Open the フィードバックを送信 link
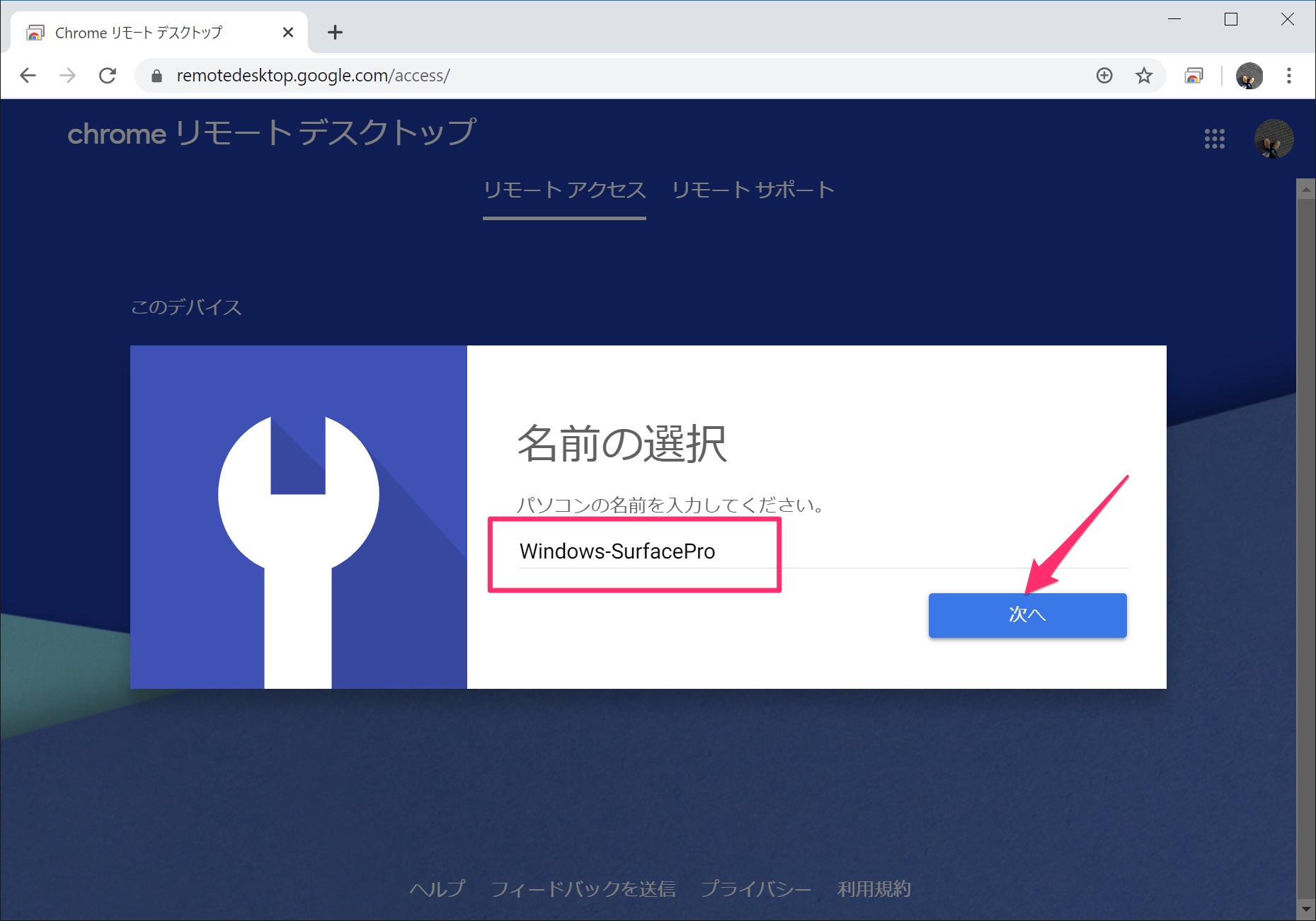 point(583,888)
